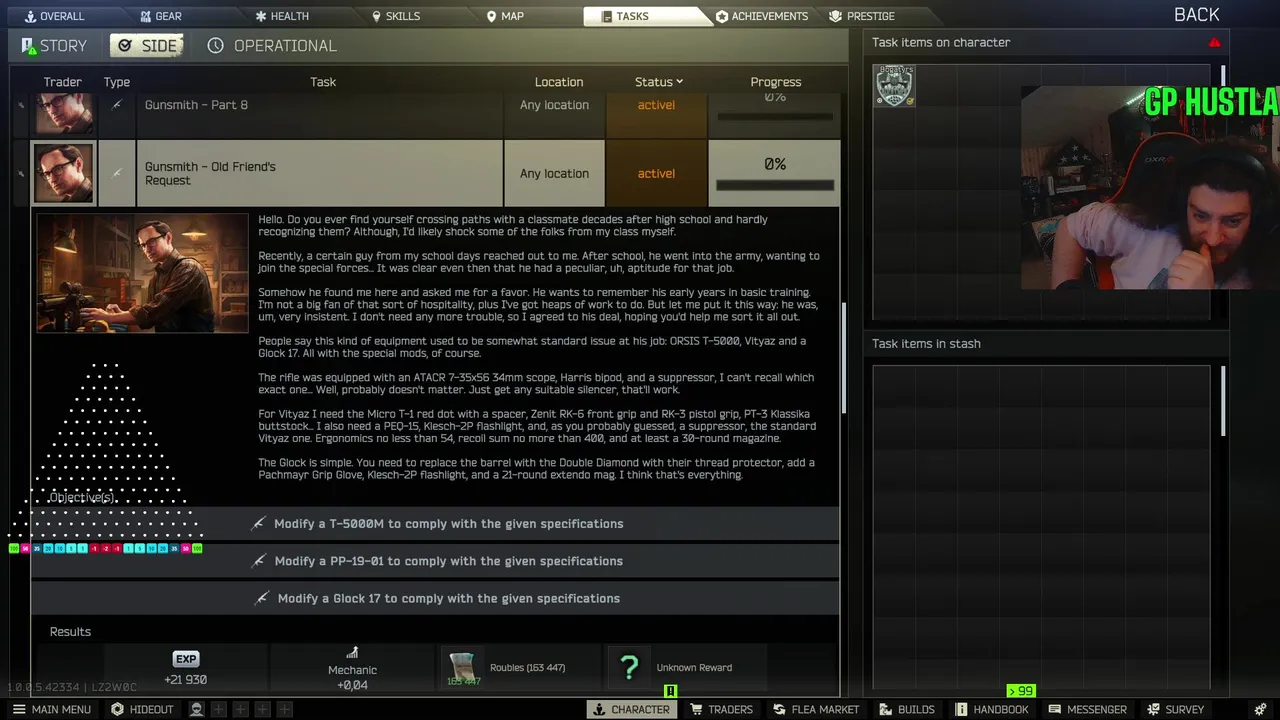Click the Skills tab icon
This screenshot has height=720, width=1280.
click(377, 16)
